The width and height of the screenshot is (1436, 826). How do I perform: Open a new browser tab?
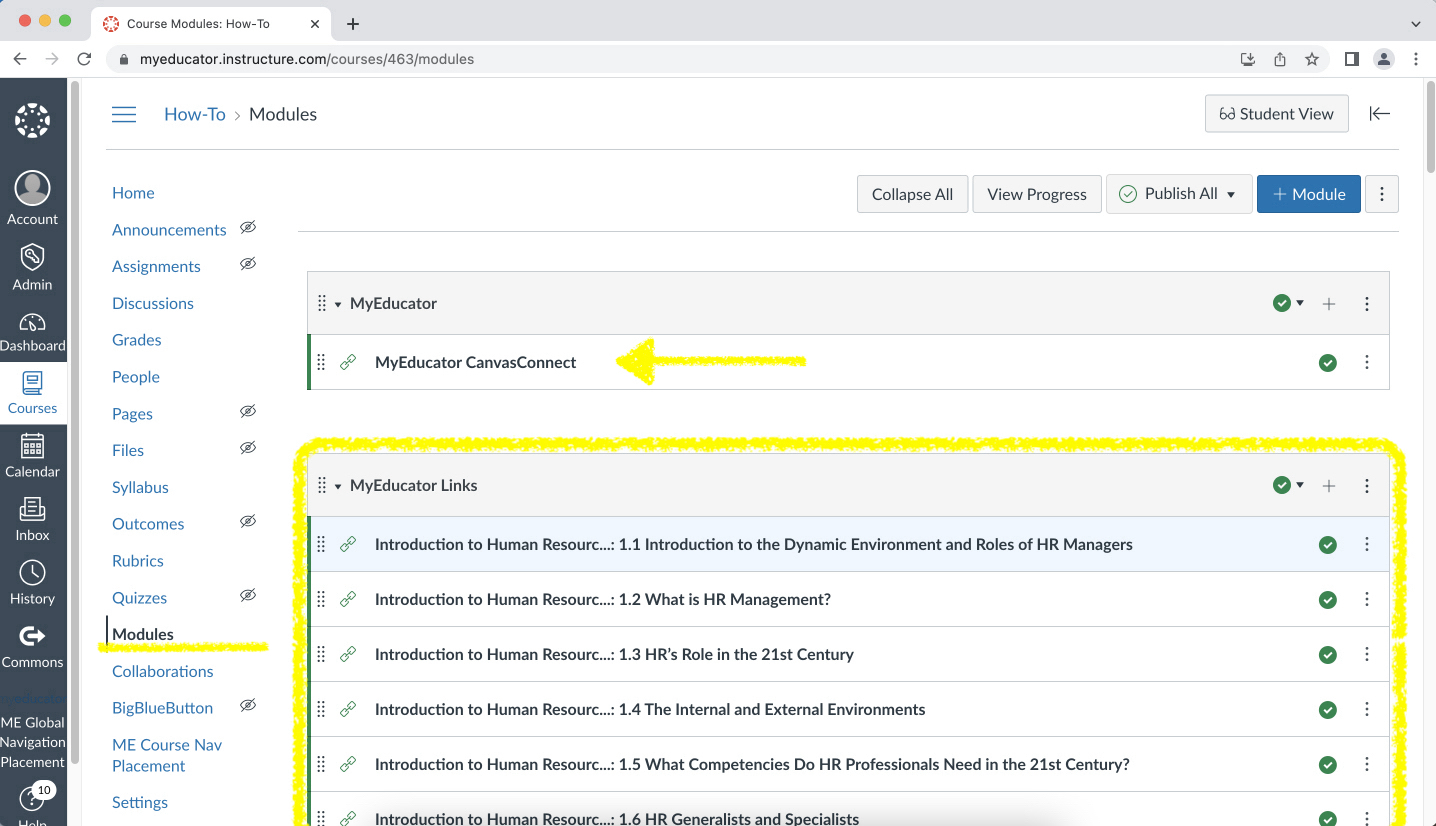(x=352, y=23)
